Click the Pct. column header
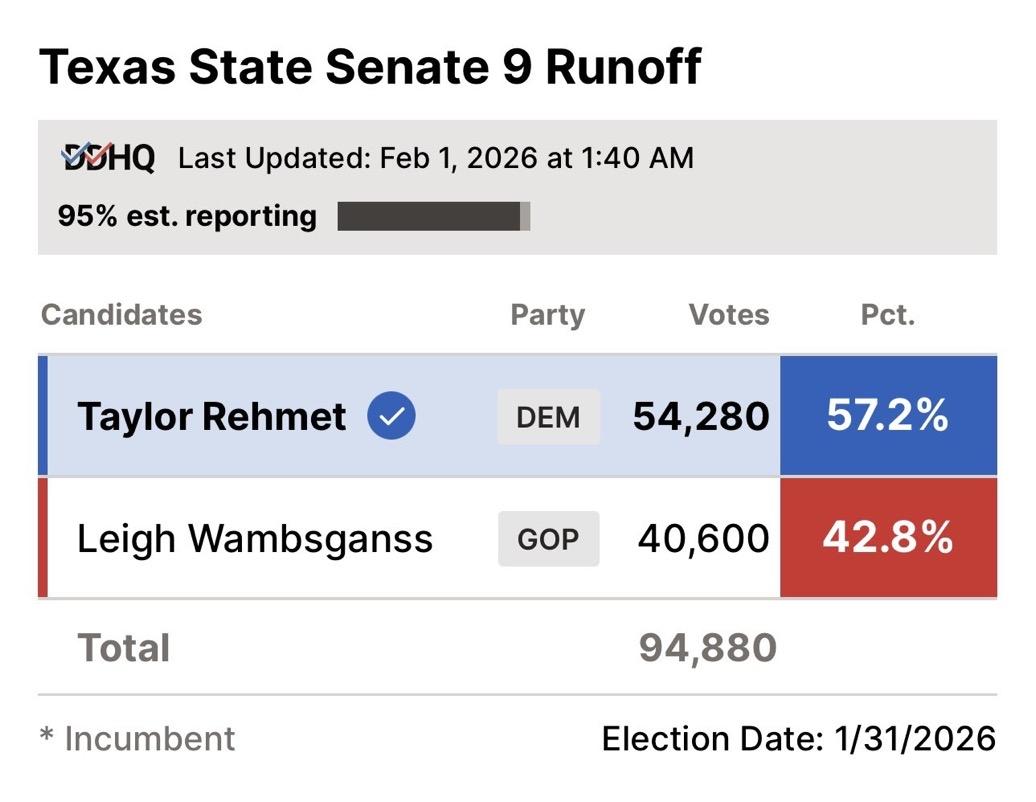The height and width of the screenshot is (802, 1036). pos(888,315)
